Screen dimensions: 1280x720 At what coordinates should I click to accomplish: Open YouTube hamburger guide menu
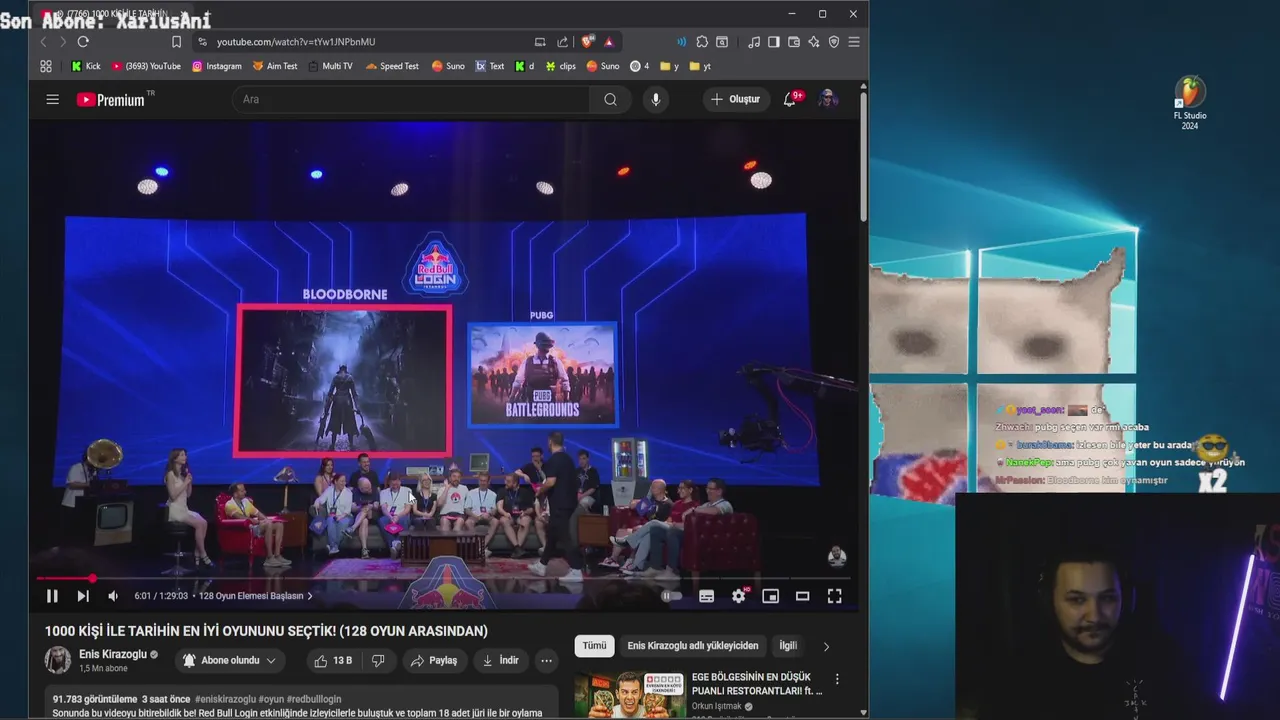[x=52, y=99]
